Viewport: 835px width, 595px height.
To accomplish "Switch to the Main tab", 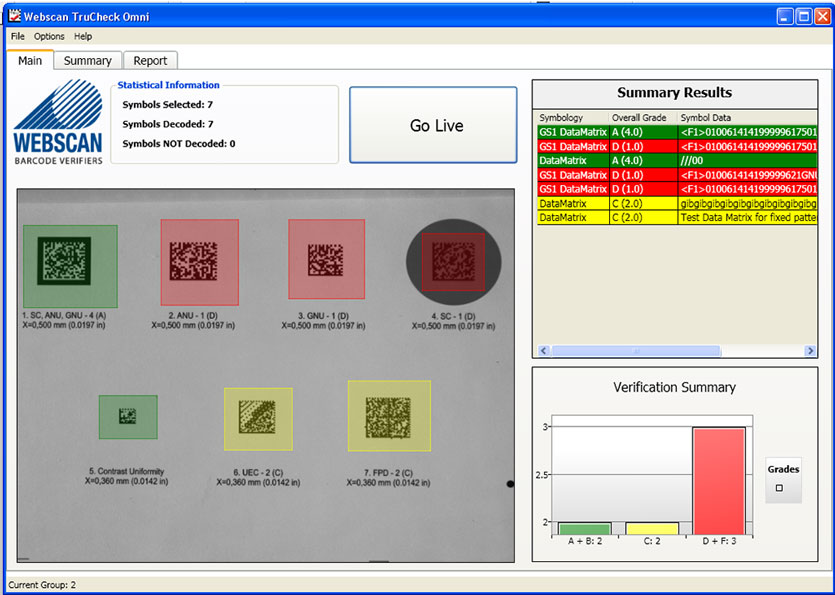I will tap(30, 60).
